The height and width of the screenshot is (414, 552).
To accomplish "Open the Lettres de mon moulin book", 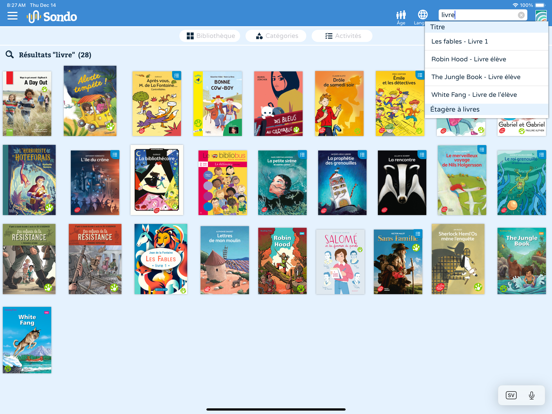I will [x=225, y=260].
